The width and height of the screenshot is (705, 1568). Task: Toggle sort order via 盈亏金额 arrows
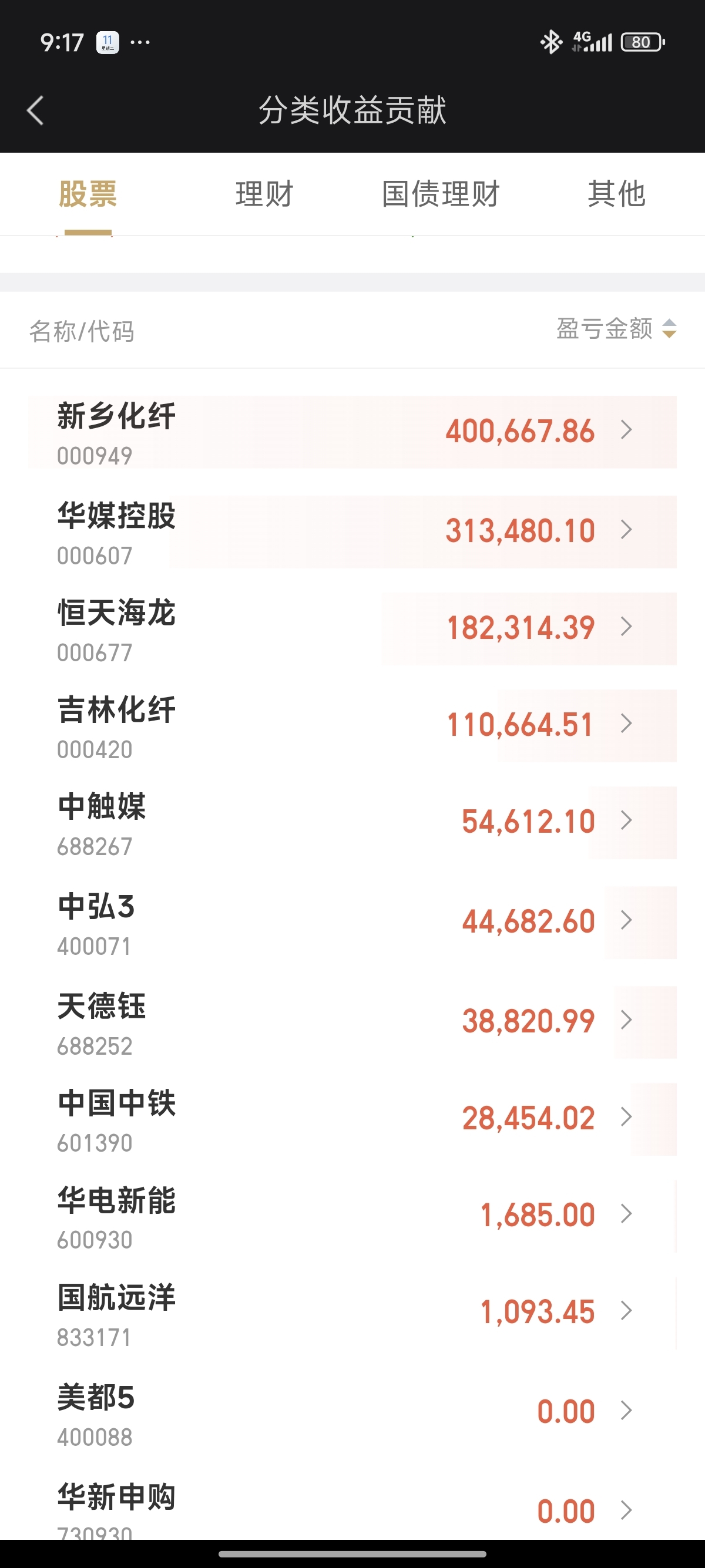669,329
